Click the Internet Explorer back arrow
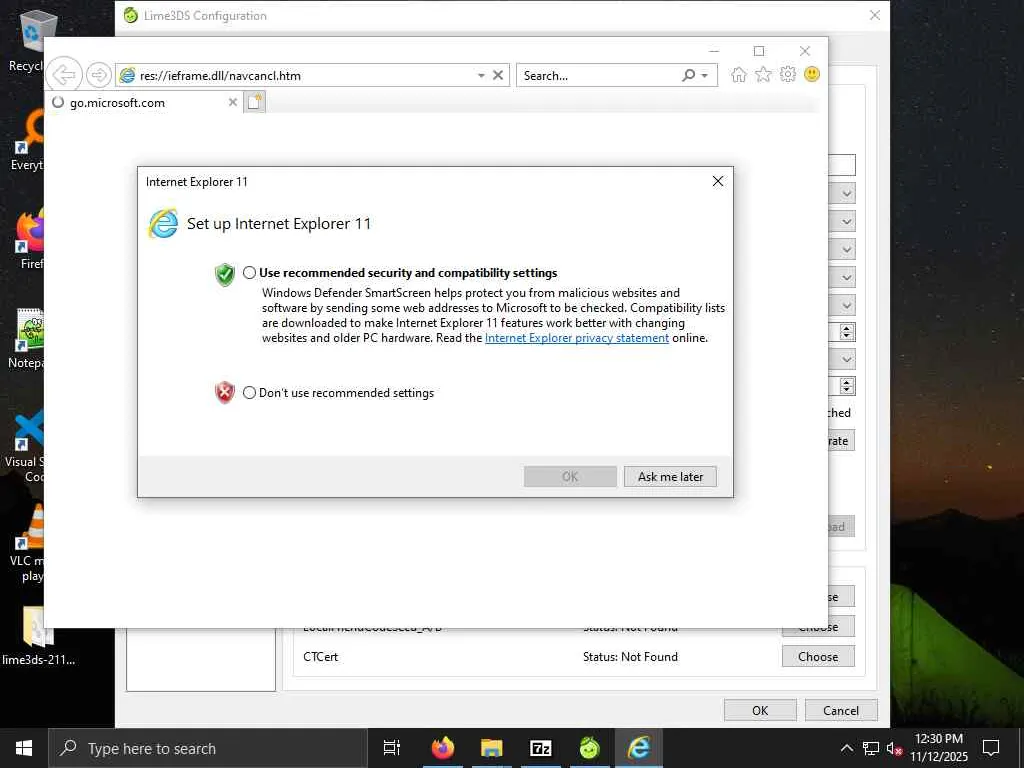Screen dimensions: 1024x768 point(64,74)
